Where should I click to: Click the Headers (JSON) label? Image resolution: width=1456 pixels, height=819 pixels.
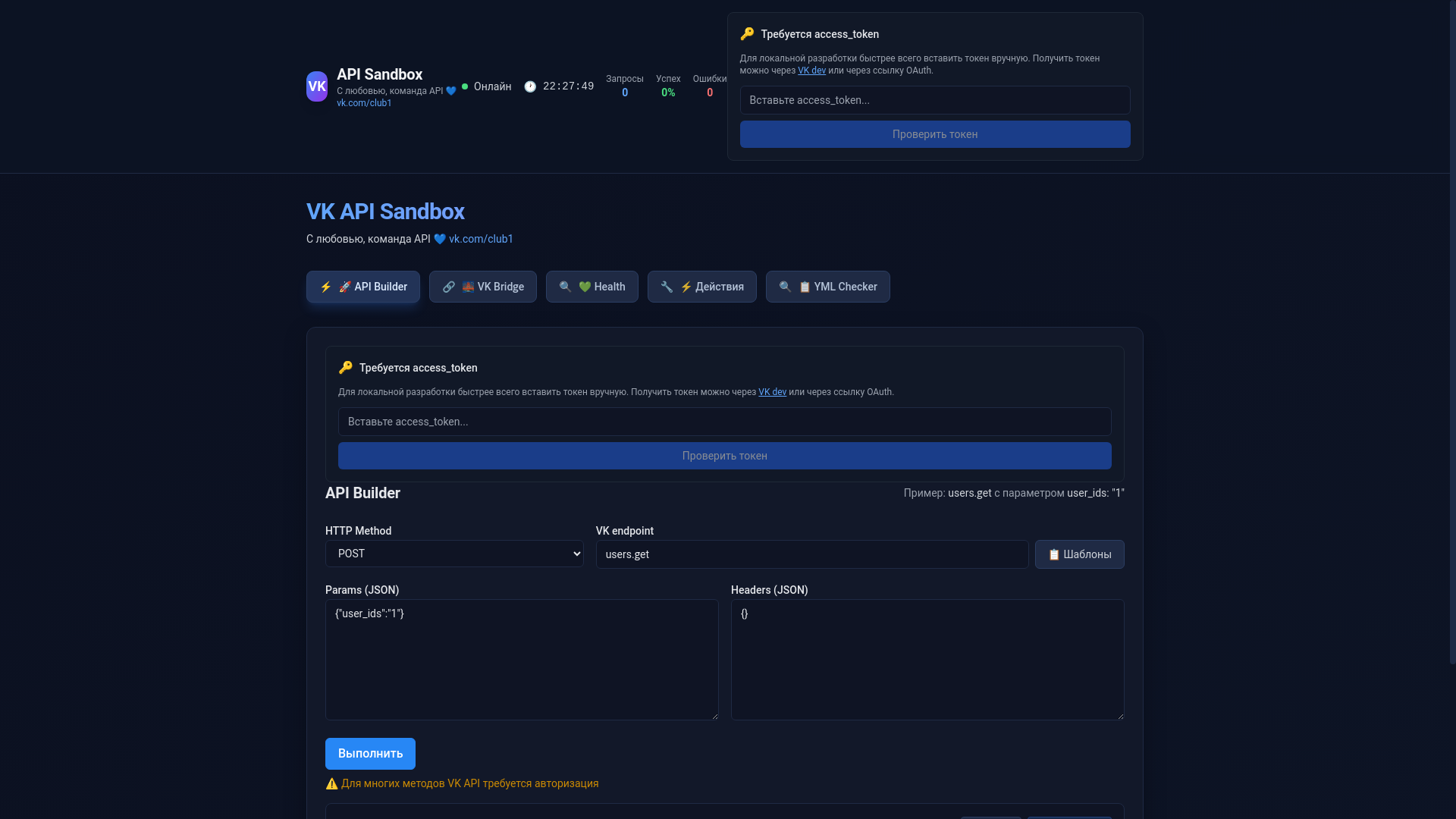pyautogui.click(x=769, y=590)
